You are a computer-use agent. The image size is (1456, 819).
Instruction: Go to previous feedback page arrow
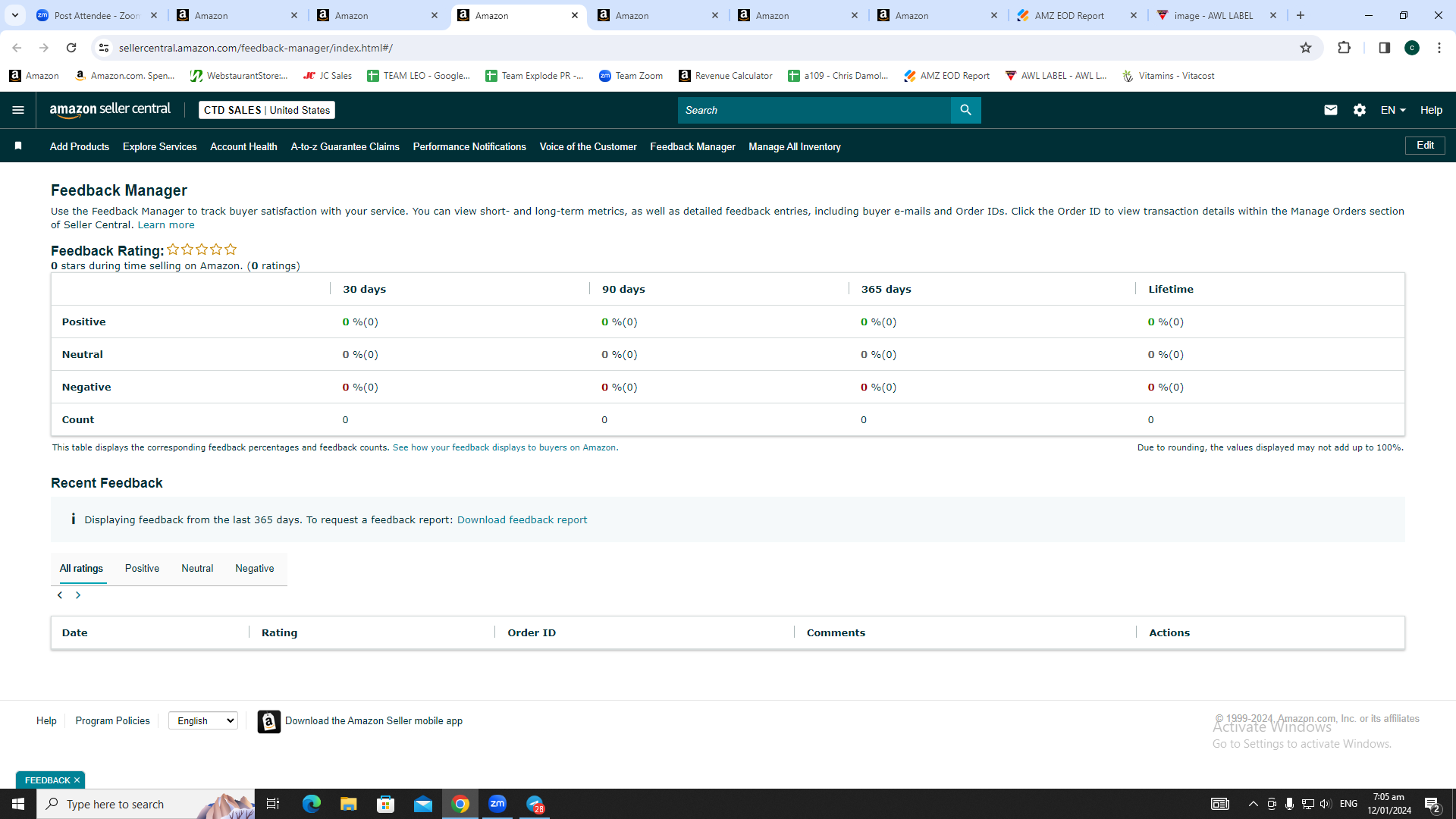coord(60,595)
